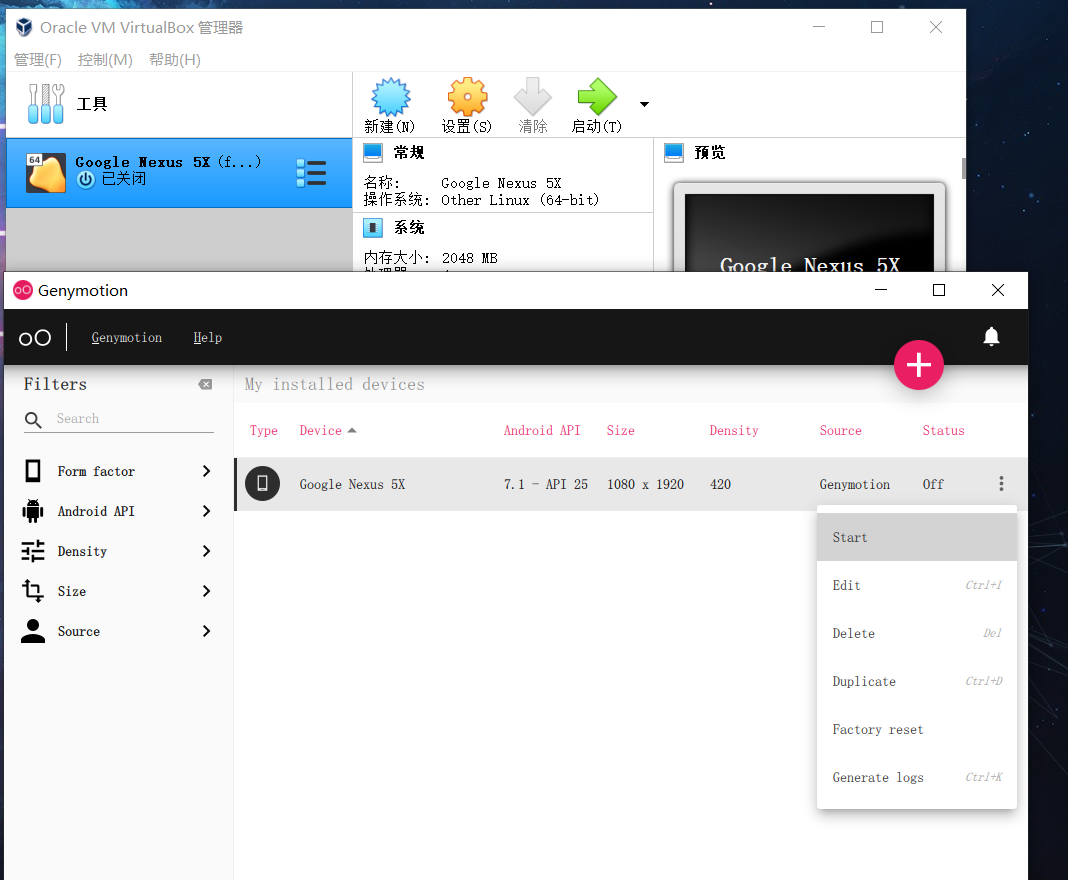Choose Duplicate from the device context menu
The width and height of the screenshot is (1068, 880).
917,681
